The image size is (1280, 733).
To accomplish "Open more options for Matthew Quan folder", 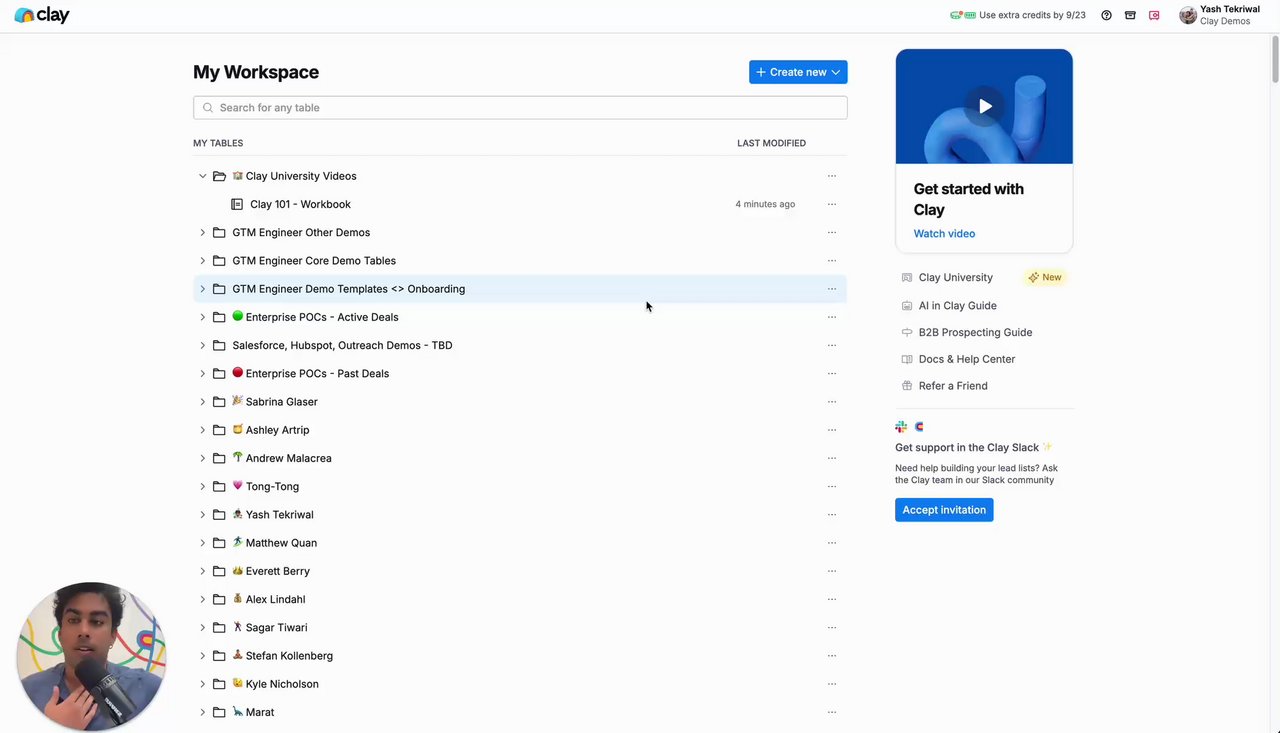I will coord(831,543).
